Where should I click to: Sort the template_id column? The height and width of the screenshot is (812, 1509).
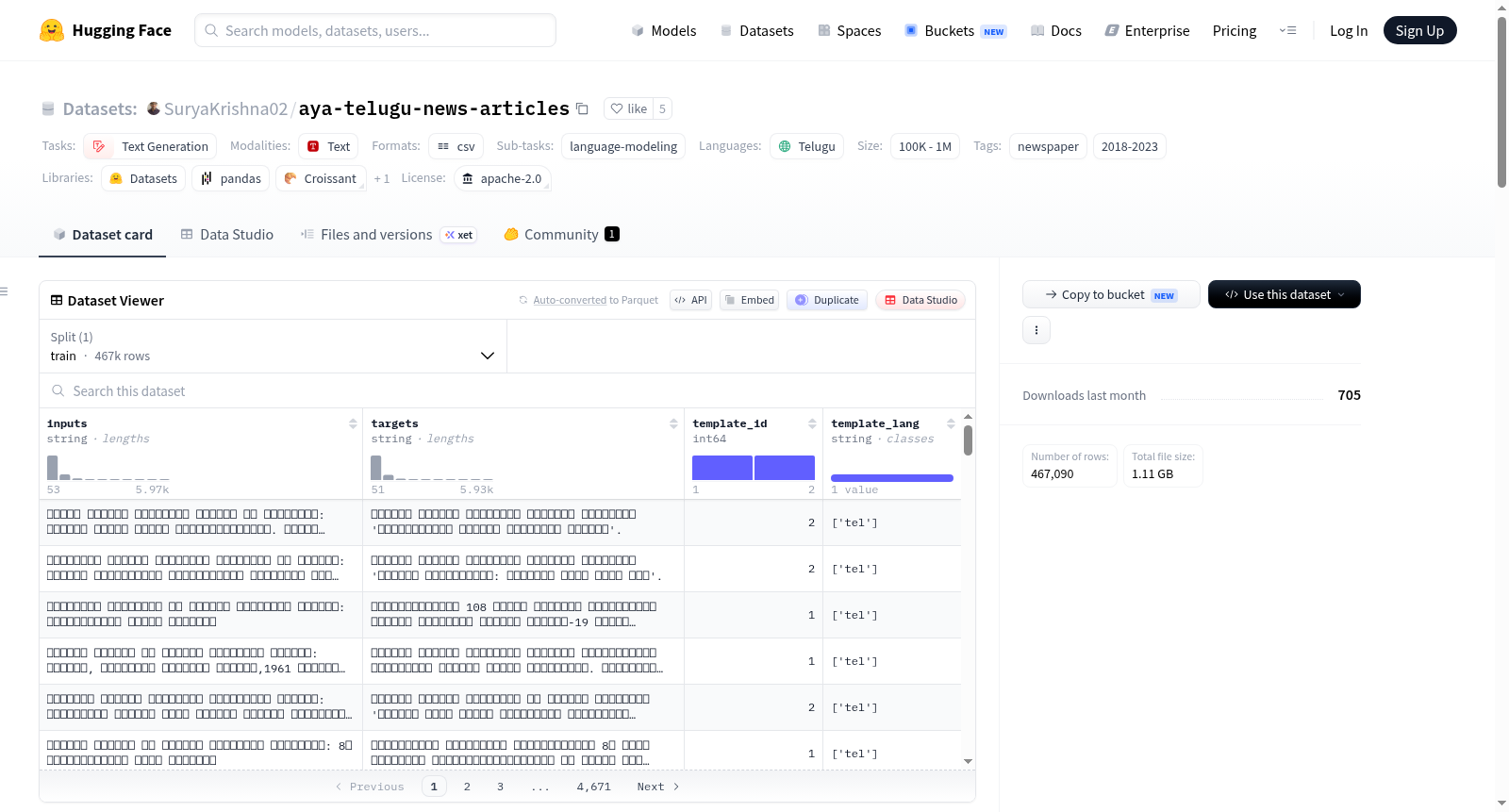click(x=812, y=424)
